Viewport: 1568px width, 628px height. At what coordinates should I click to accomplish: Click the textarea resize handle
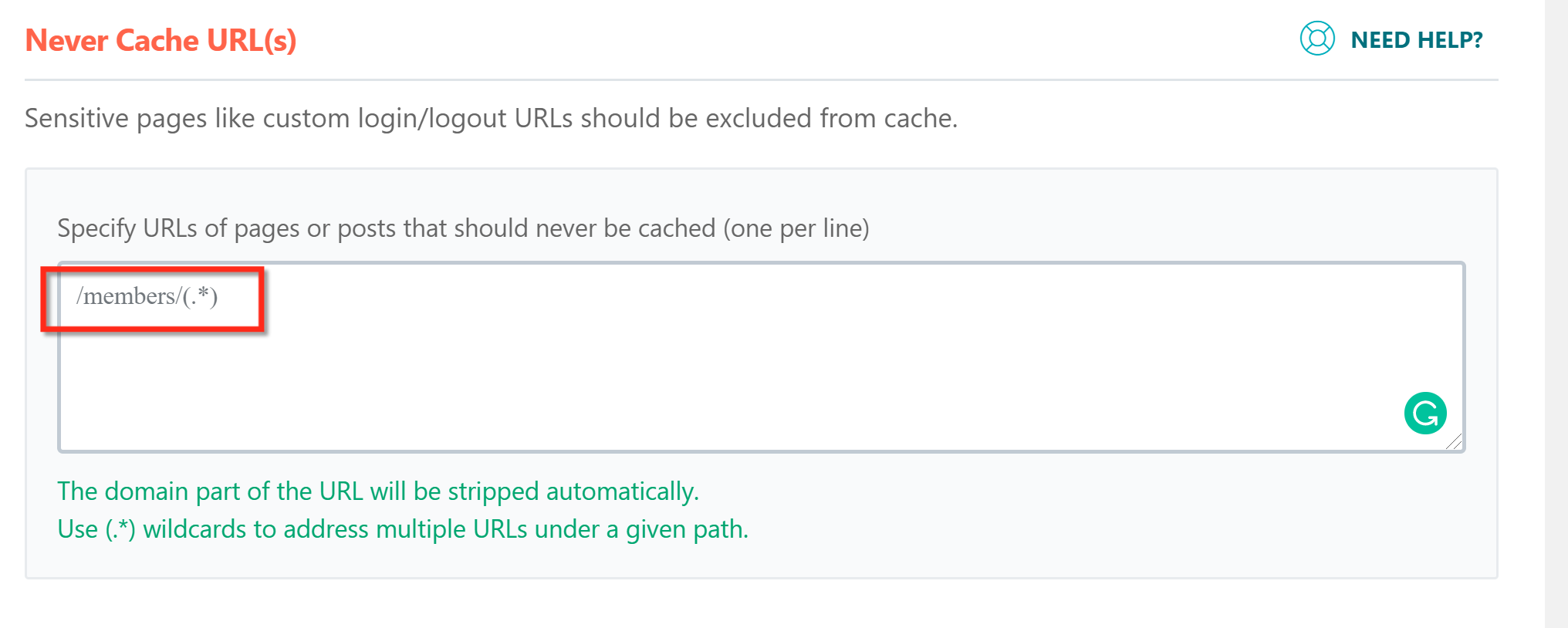point(1454,442)
